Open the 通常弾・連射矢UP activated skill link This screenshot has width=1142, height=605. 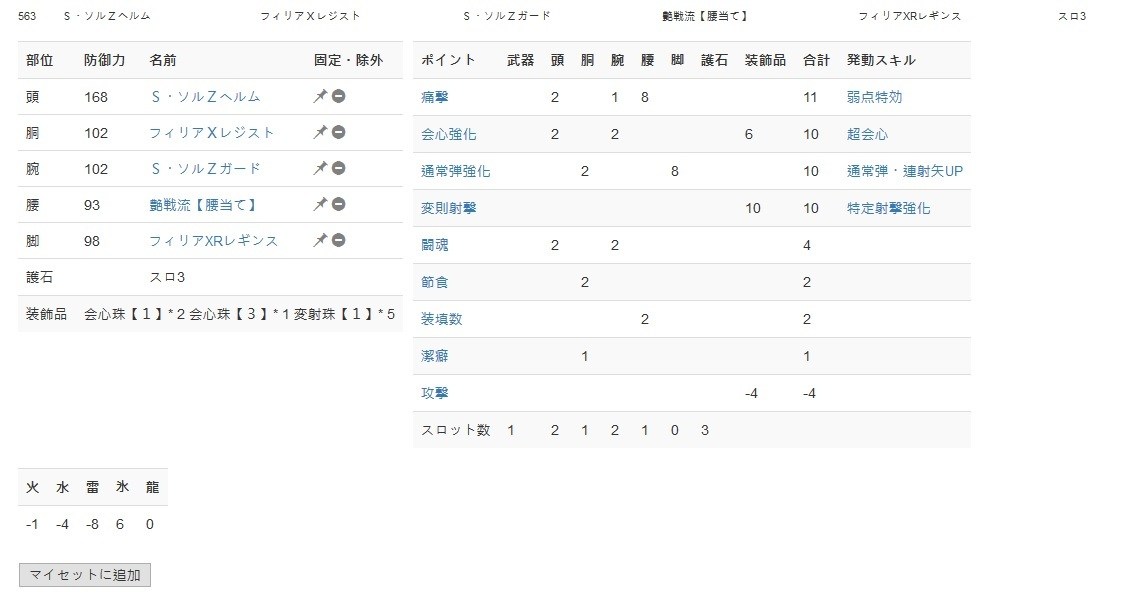click(x=905, y=171)
